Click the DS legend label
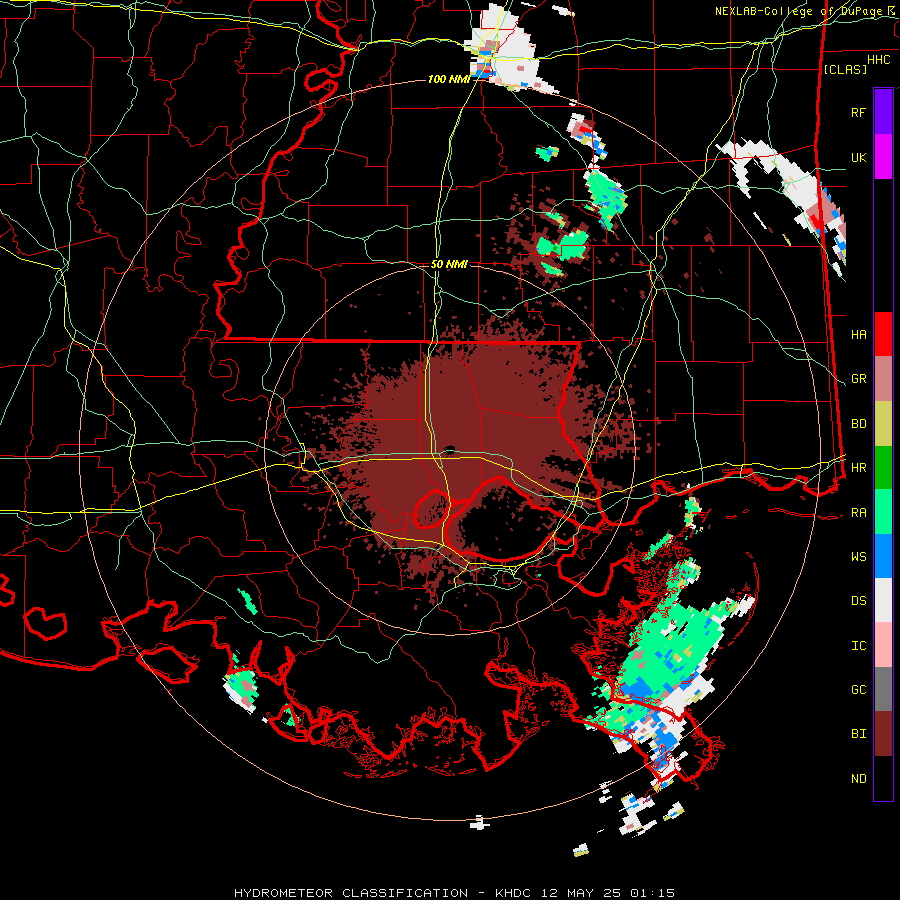This screenshot has width=900, height=900. click(x=859, y=601)
